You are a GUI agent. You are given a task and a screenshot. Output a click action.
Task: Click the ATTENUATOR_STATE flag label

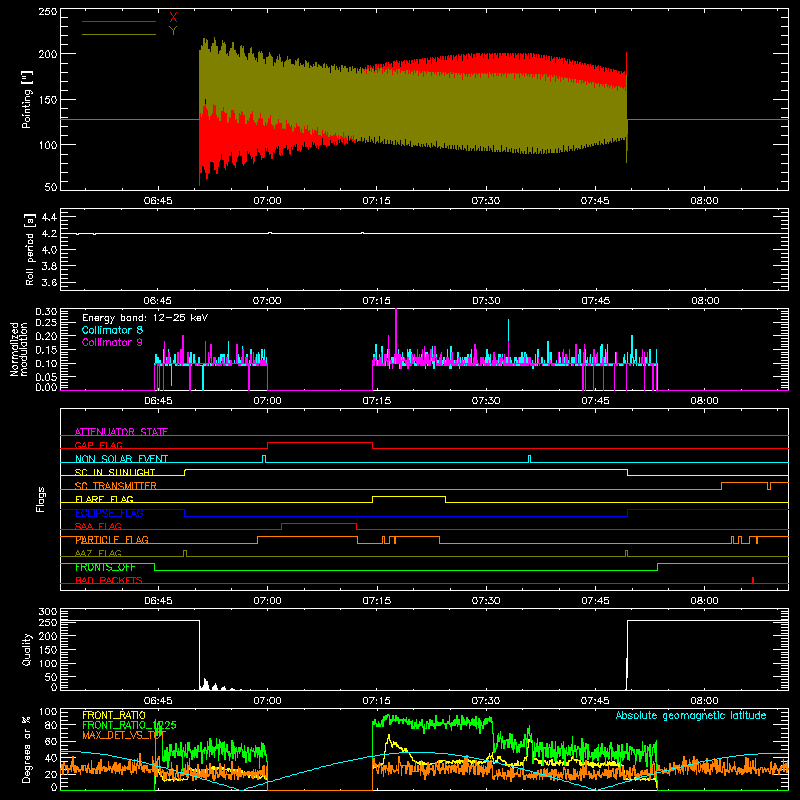(x=121, y=432)
